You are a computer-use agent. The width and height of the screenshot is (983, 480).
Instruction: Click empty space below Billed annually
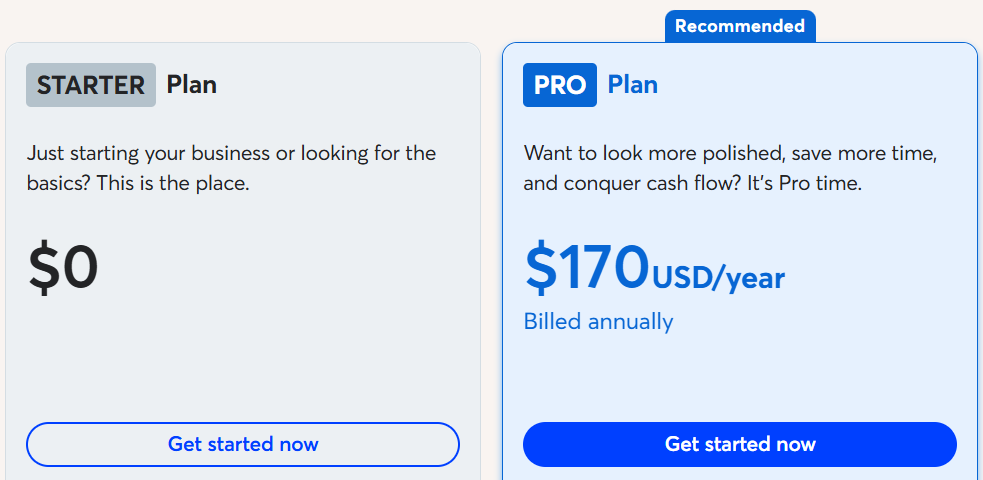coord(740,375)
